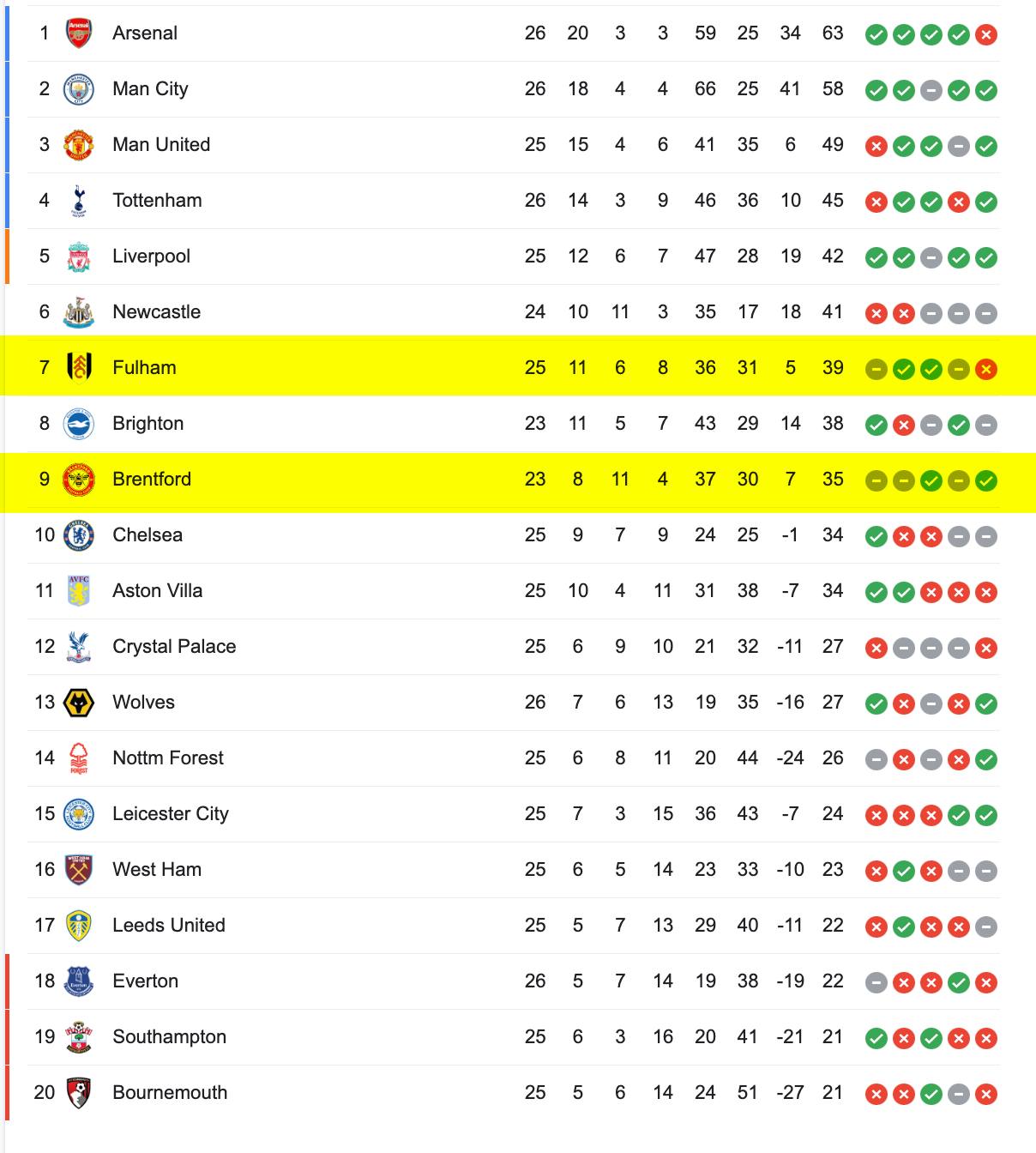Click the Man City club crest
Viewport: 1036px width, 1153px height.
click(79, 89)
